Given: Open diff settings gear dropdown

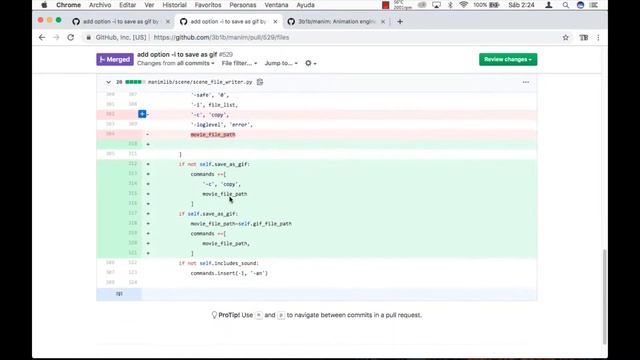Looking at the screenshot, I should (311, 63).
